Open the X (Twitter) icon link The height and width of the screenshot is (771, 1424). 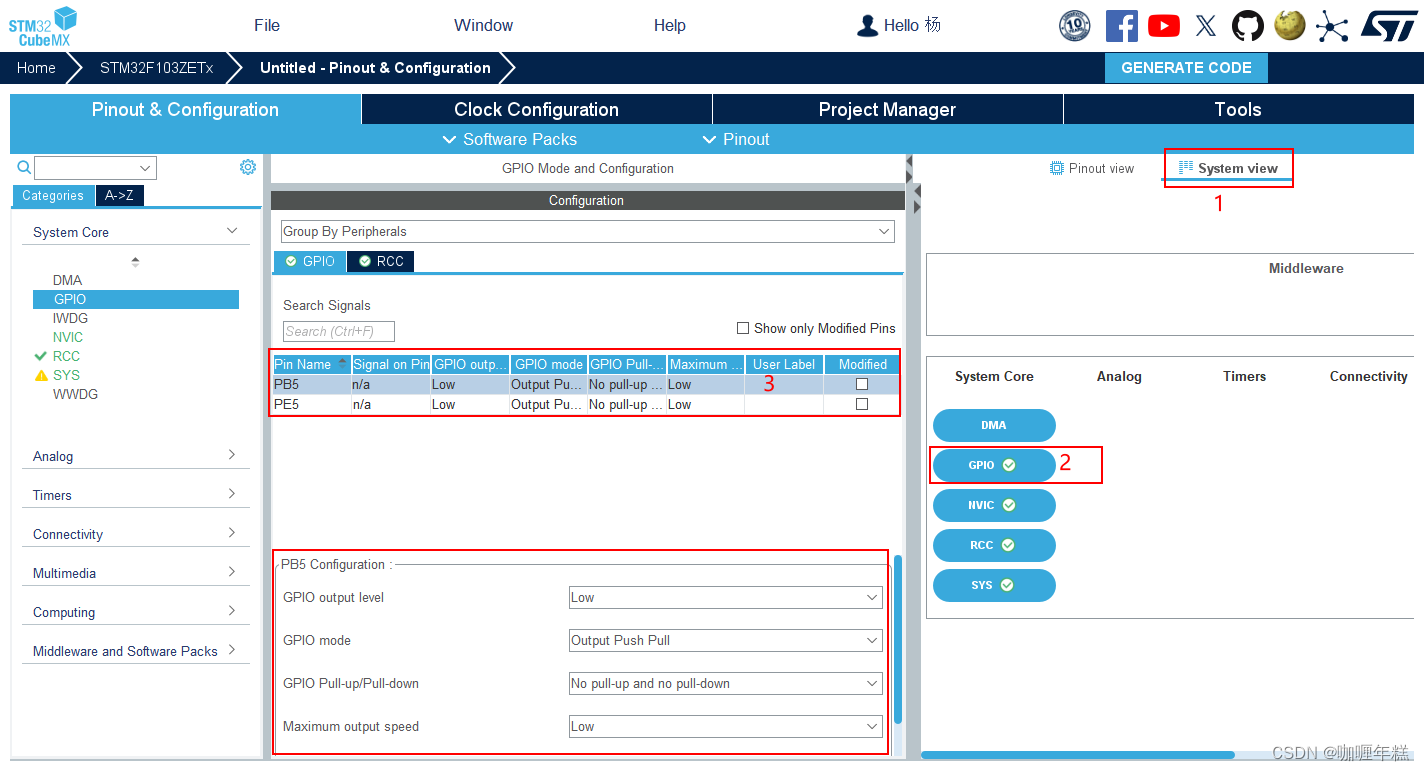coord(1205,26)
